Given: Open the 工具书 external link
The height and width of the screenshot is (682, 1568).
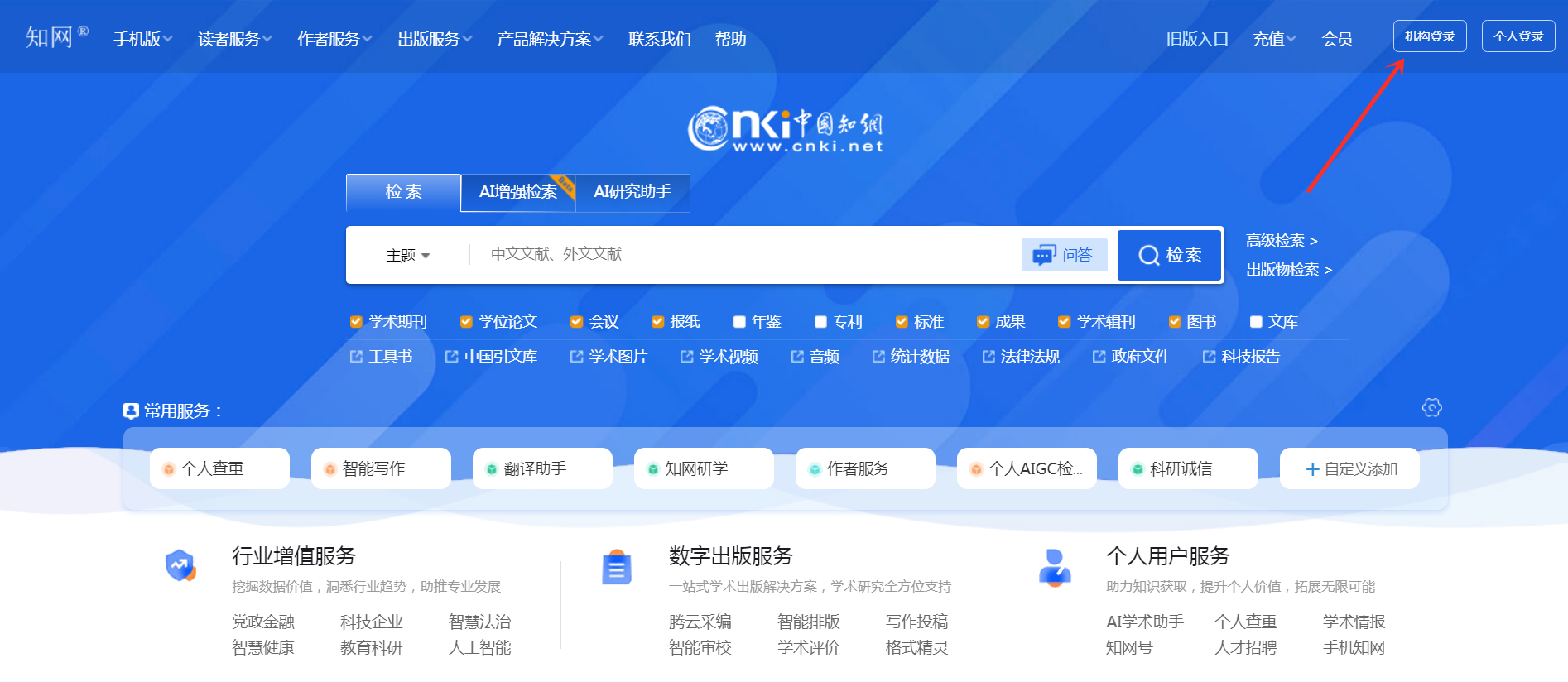Looking at the screenshot, I should (x=381, y=357).
